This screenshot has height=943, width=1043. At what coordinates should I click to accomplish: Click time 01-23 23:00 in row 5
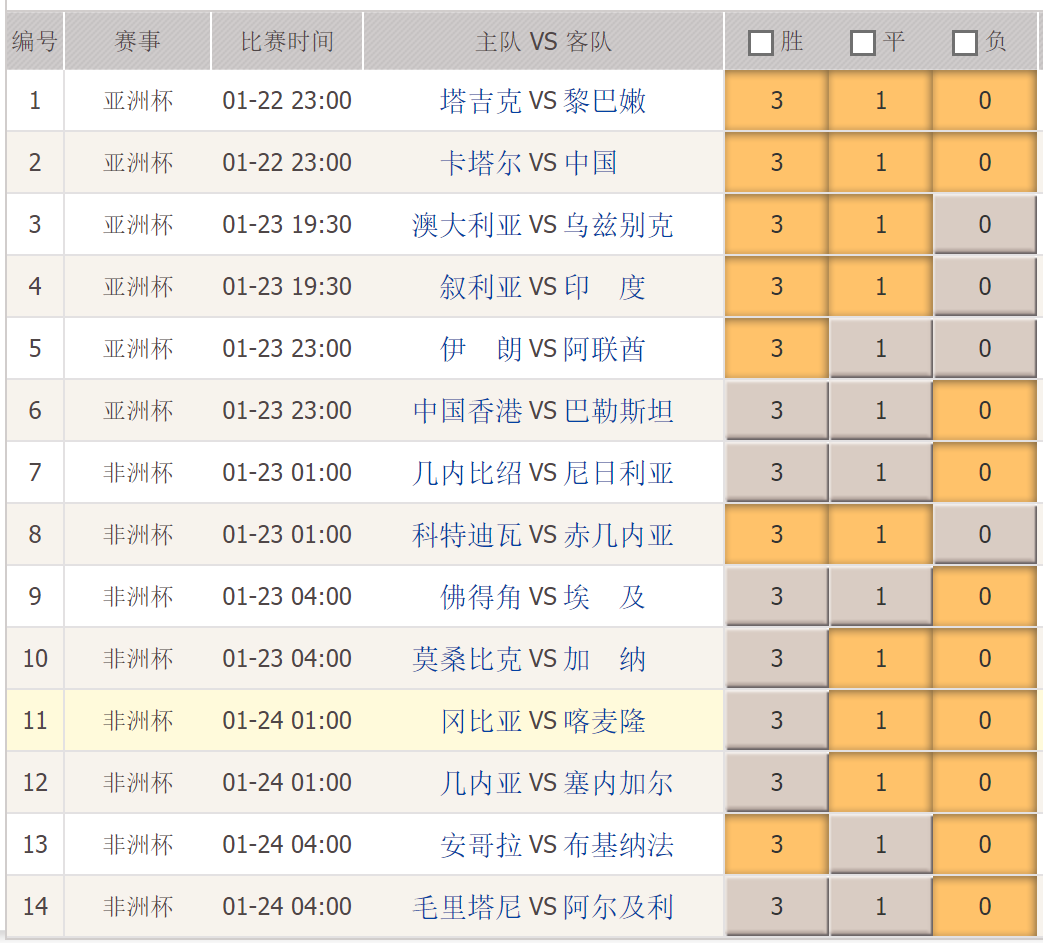pos(287,348)
